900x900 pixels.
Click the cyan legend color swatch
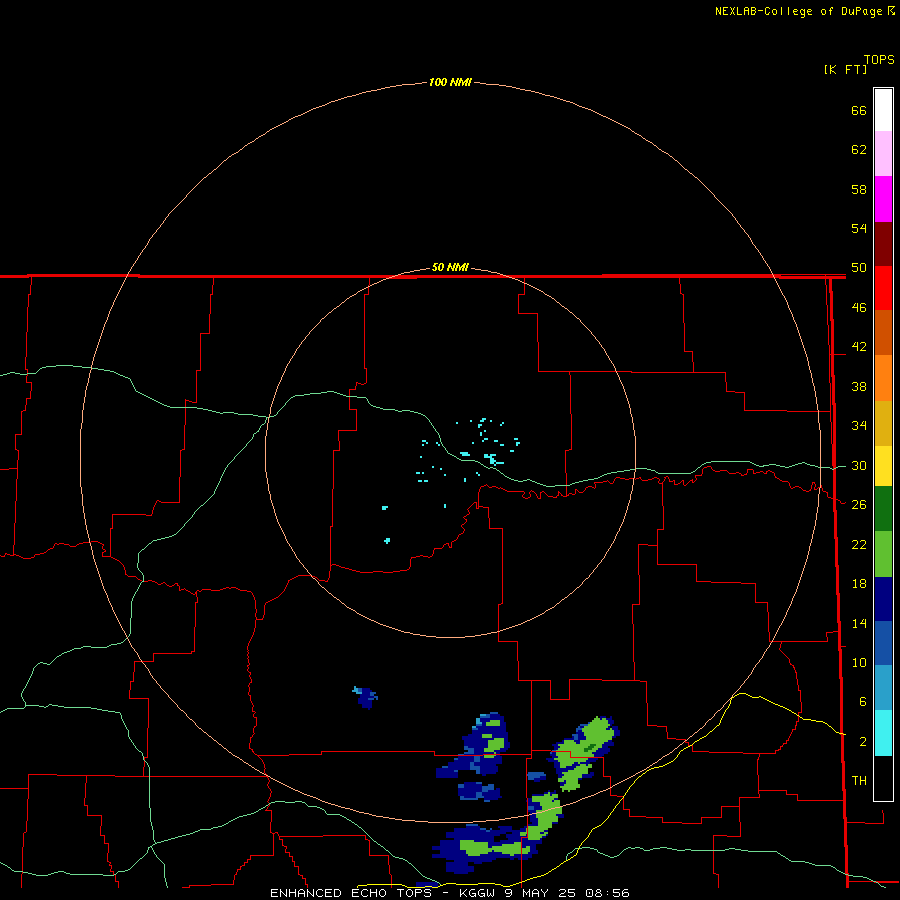click(883, 733)
